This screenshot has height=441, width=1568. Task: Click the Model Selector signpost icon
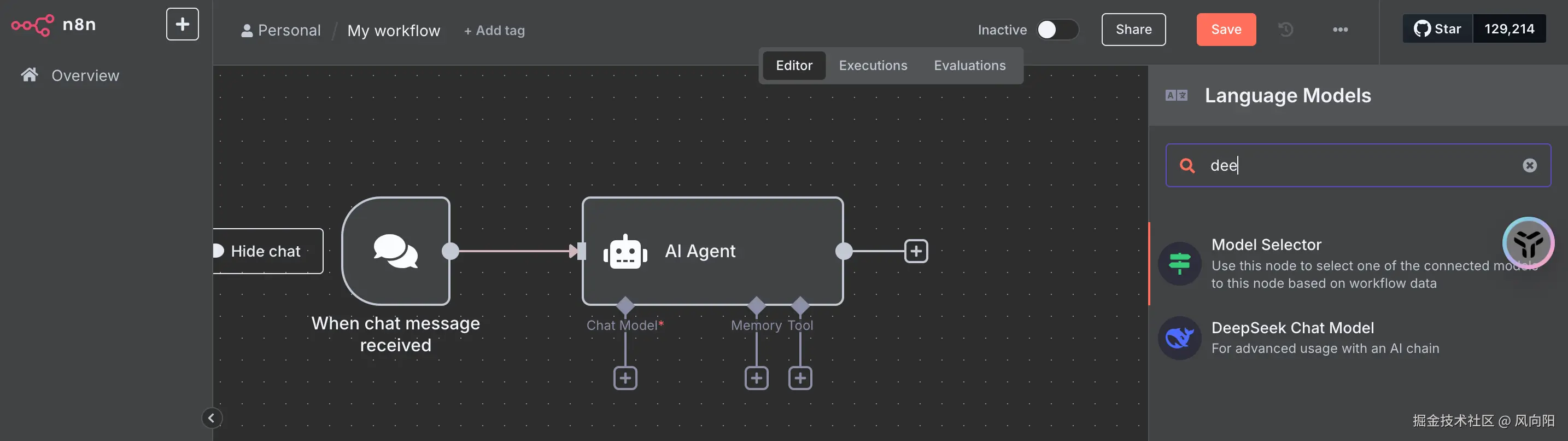[1180, 264]
